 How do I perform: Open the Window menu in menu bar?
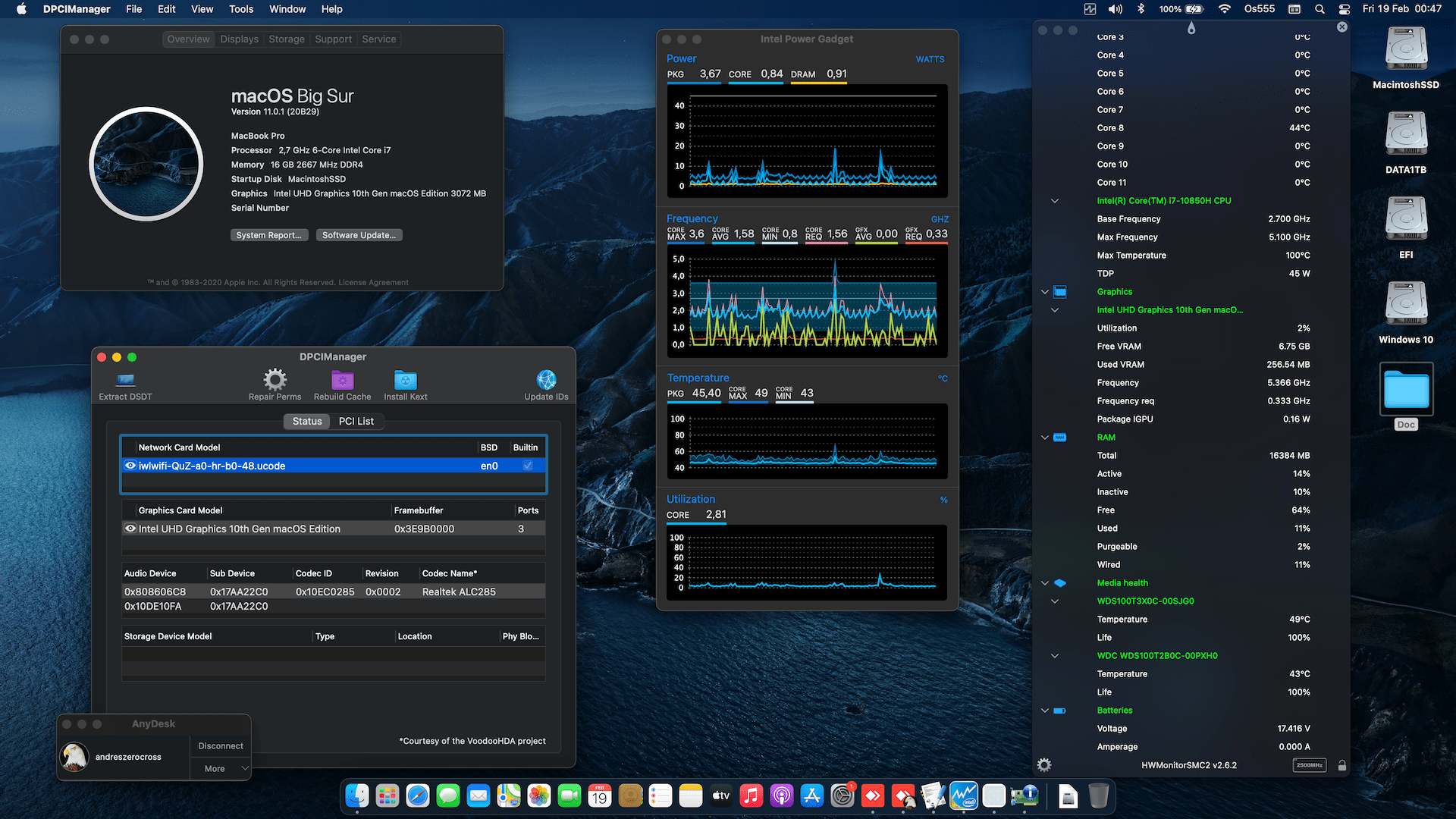(287, 9)
